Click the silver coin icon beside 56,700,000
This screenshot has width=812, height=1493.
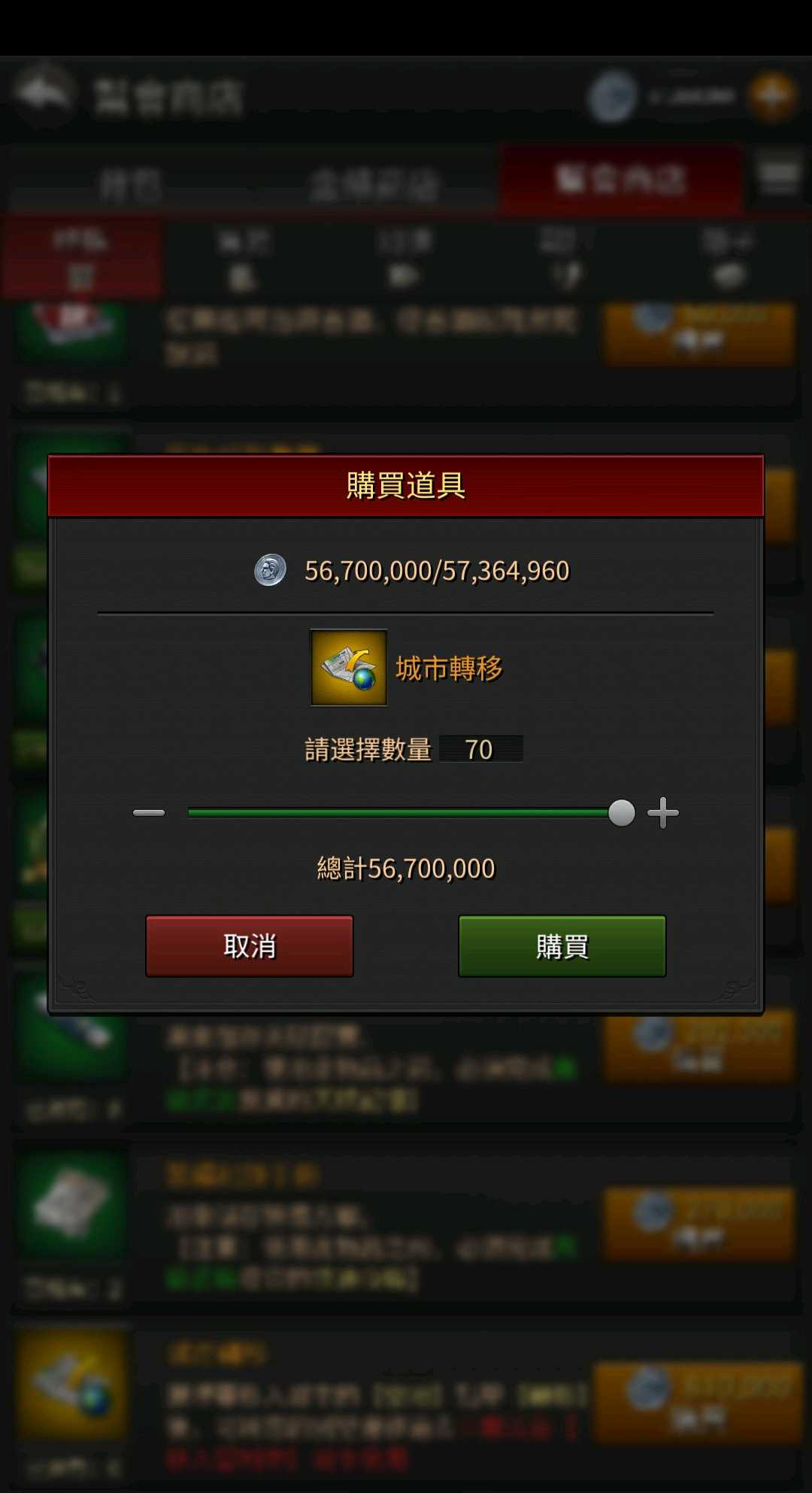(x=270, y=570)
